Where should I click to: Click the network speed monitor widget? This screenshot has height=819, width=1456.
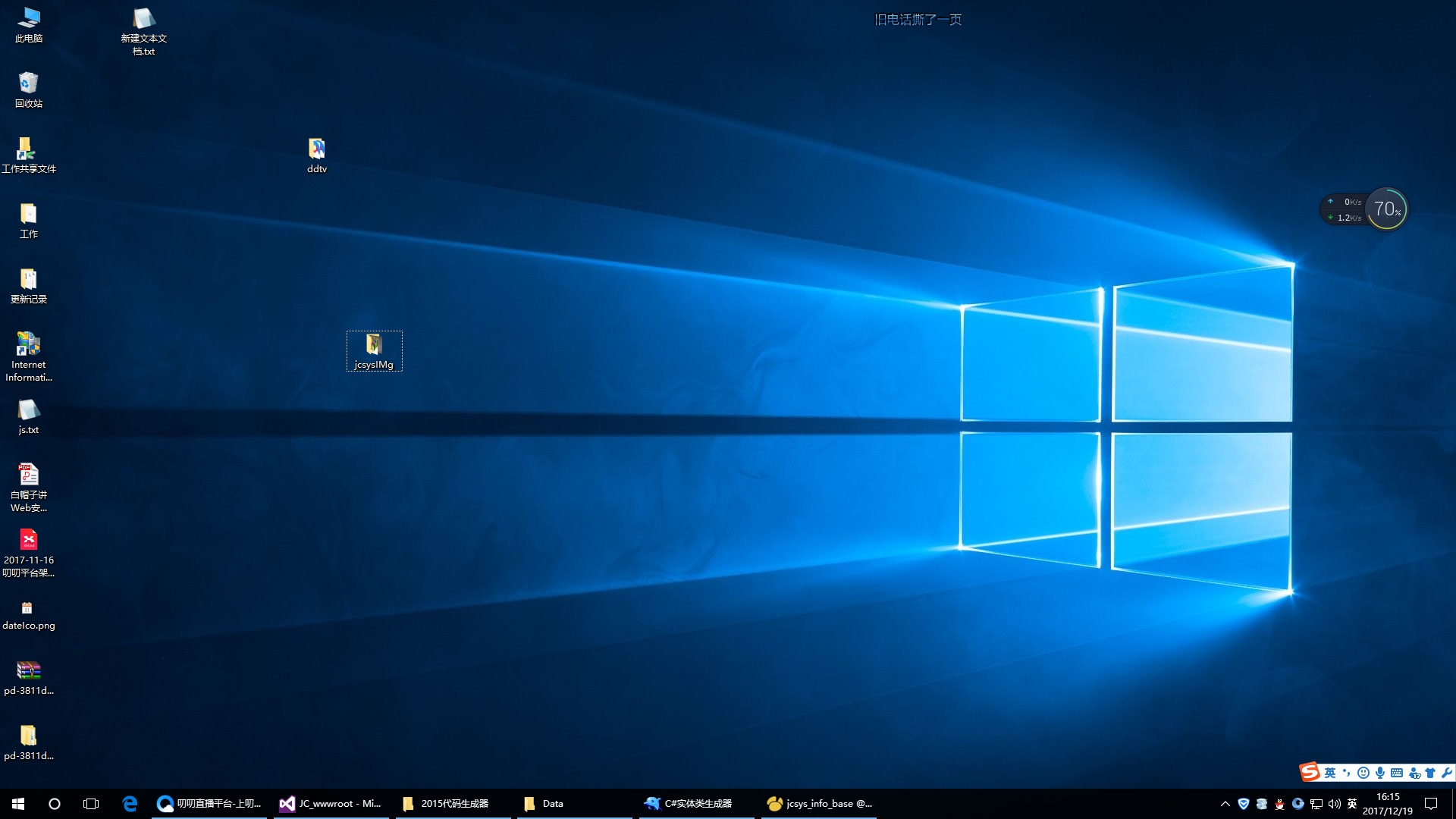click(x=1344, y=210)
